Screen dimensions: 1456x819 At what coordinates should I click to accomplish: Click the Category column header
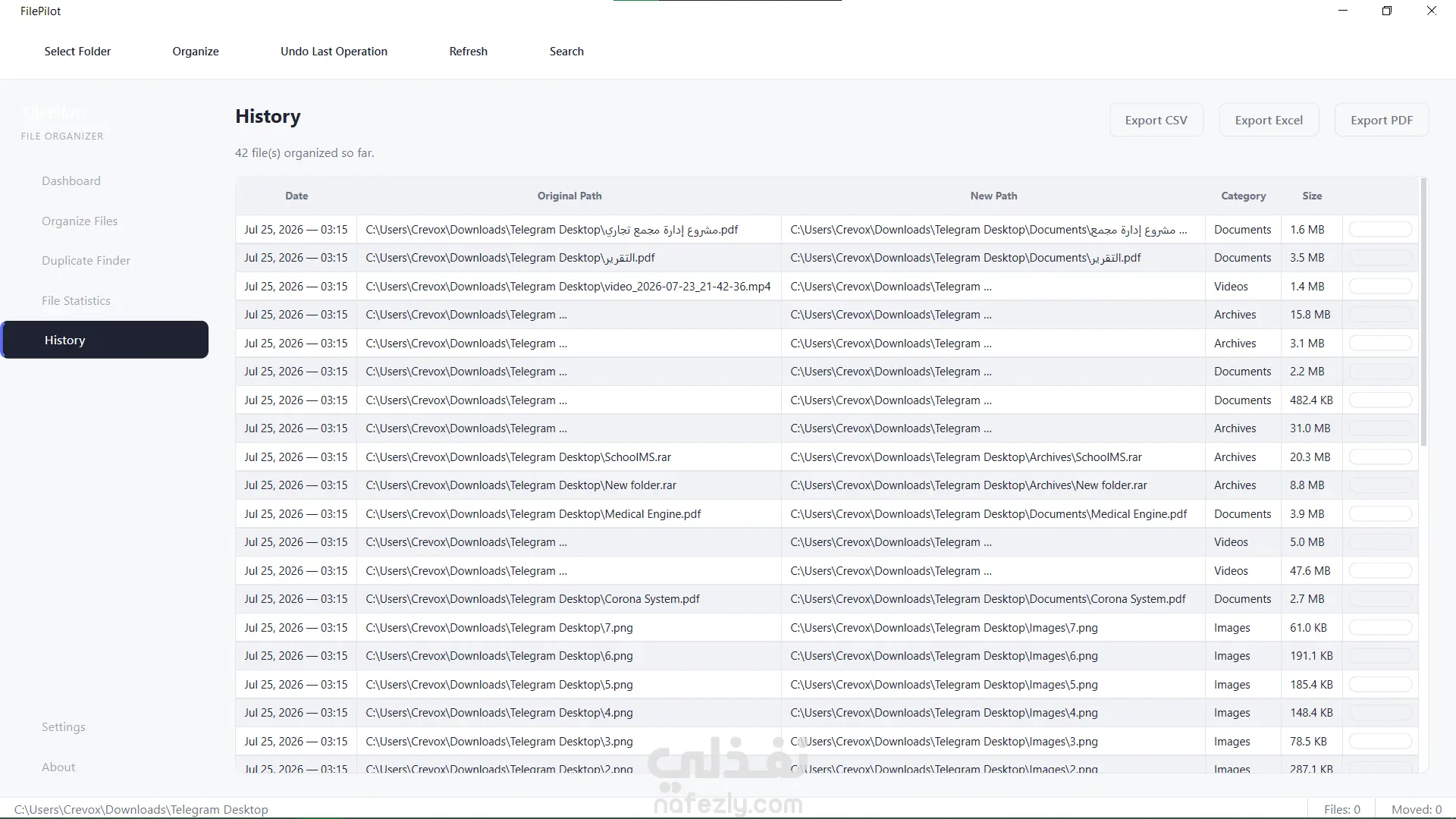point(1244,196)
